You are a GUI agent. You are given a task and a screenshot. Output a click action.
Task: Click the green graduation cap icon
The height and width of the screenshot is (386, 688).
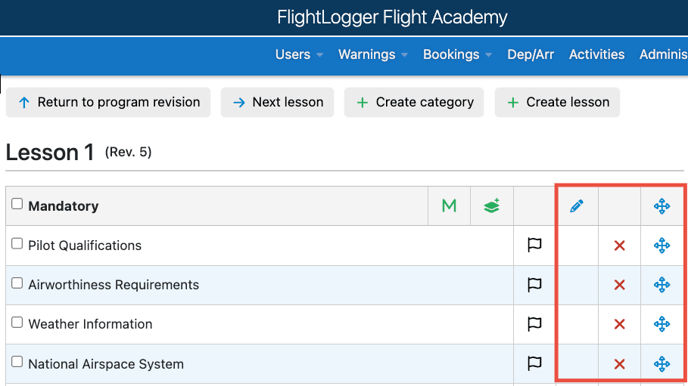click(x=492, y=206)
